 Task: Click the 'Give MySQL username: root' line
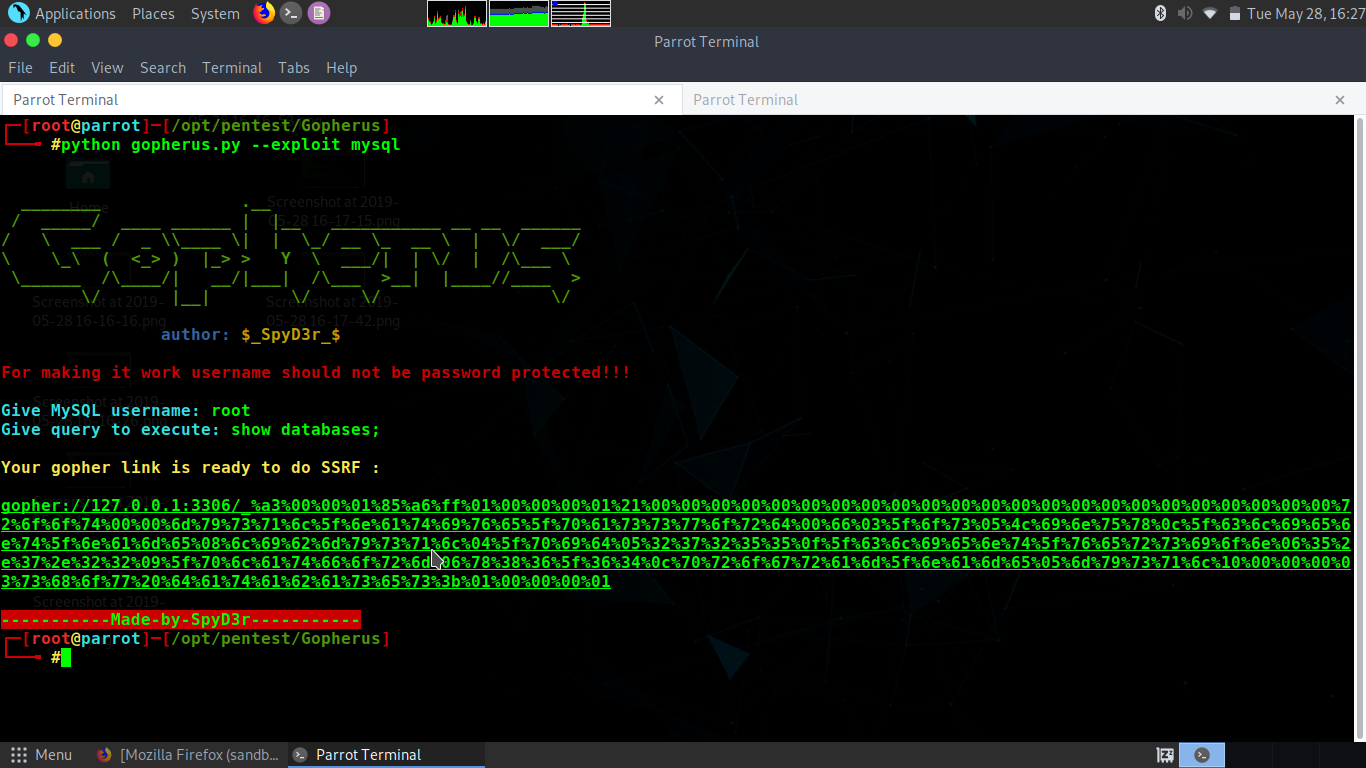click(126, 411)
